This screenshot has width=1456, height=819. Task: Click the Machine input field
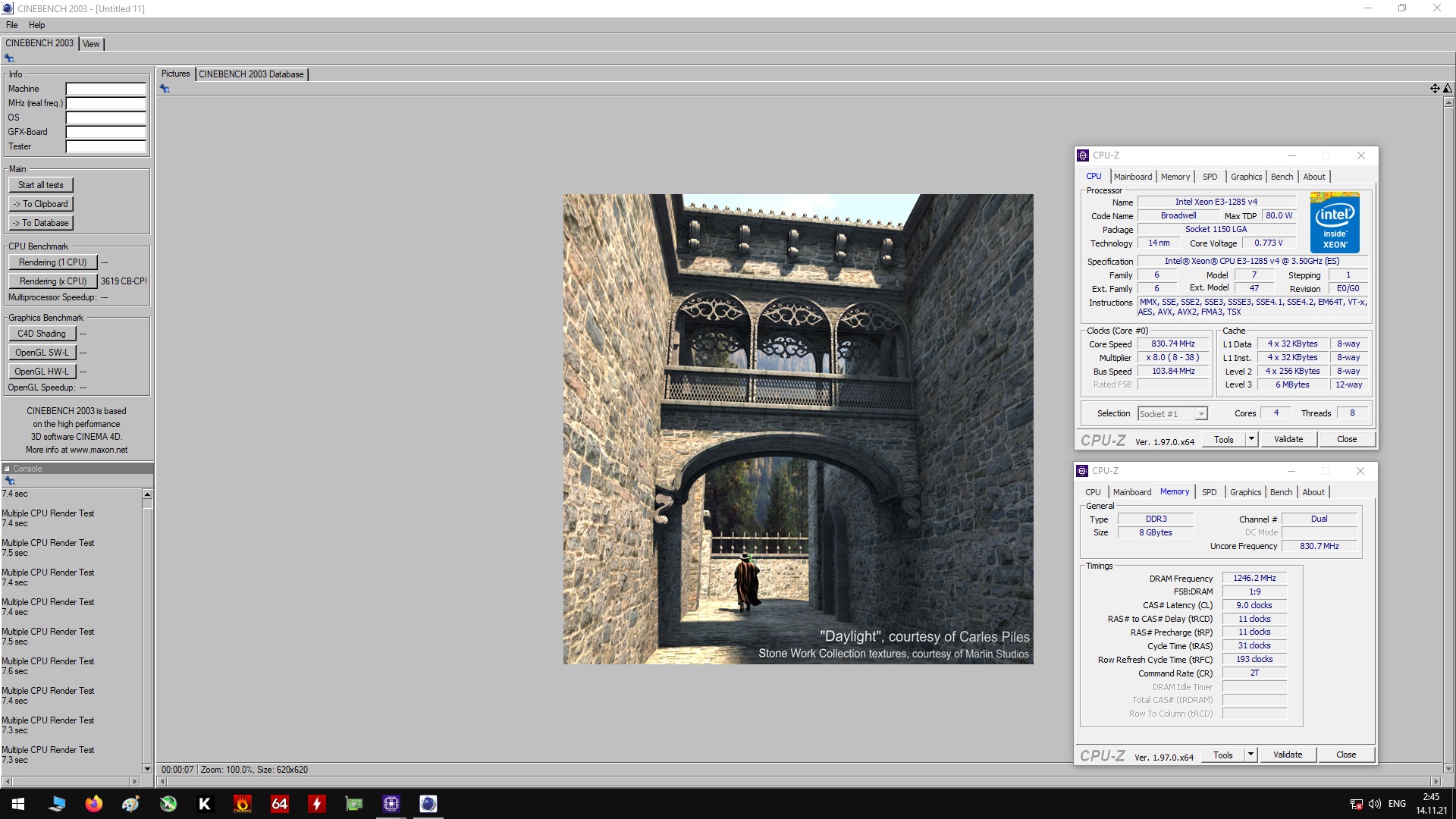tap(105, 89)
